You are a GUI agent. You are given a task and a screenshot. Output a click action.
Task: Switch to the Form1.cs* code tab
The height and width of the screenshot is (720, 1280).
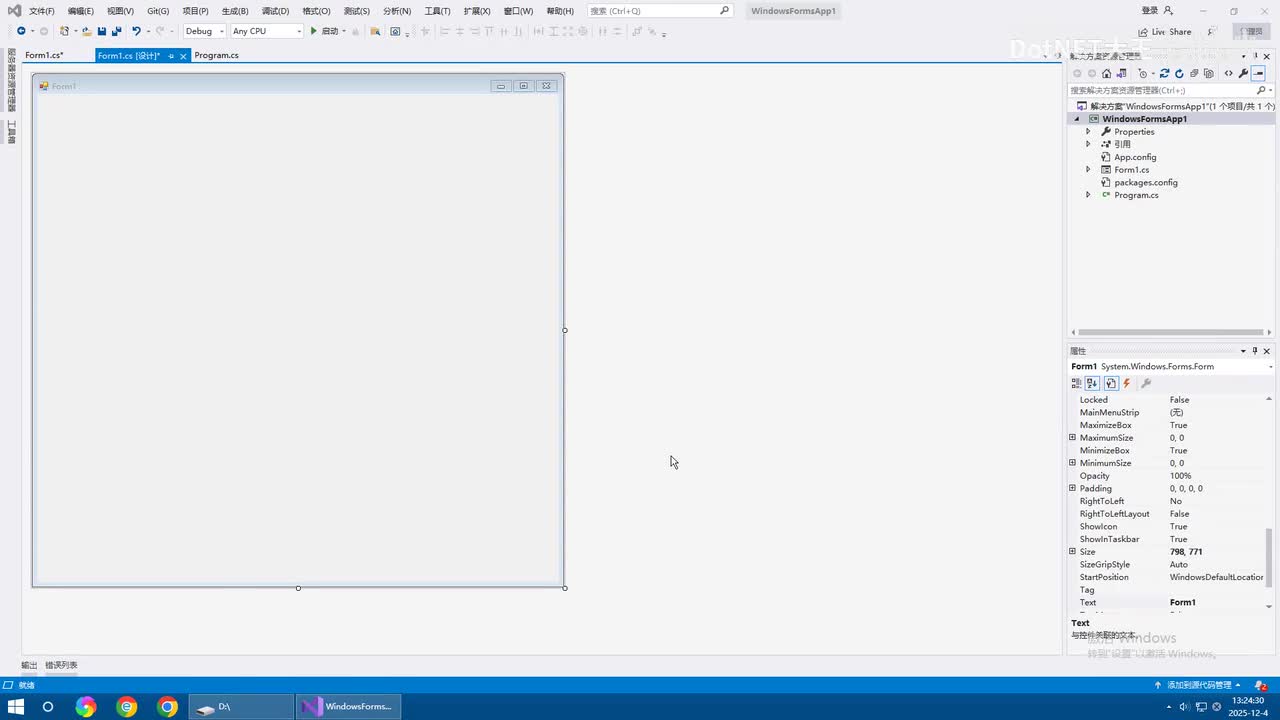(44, 56)
